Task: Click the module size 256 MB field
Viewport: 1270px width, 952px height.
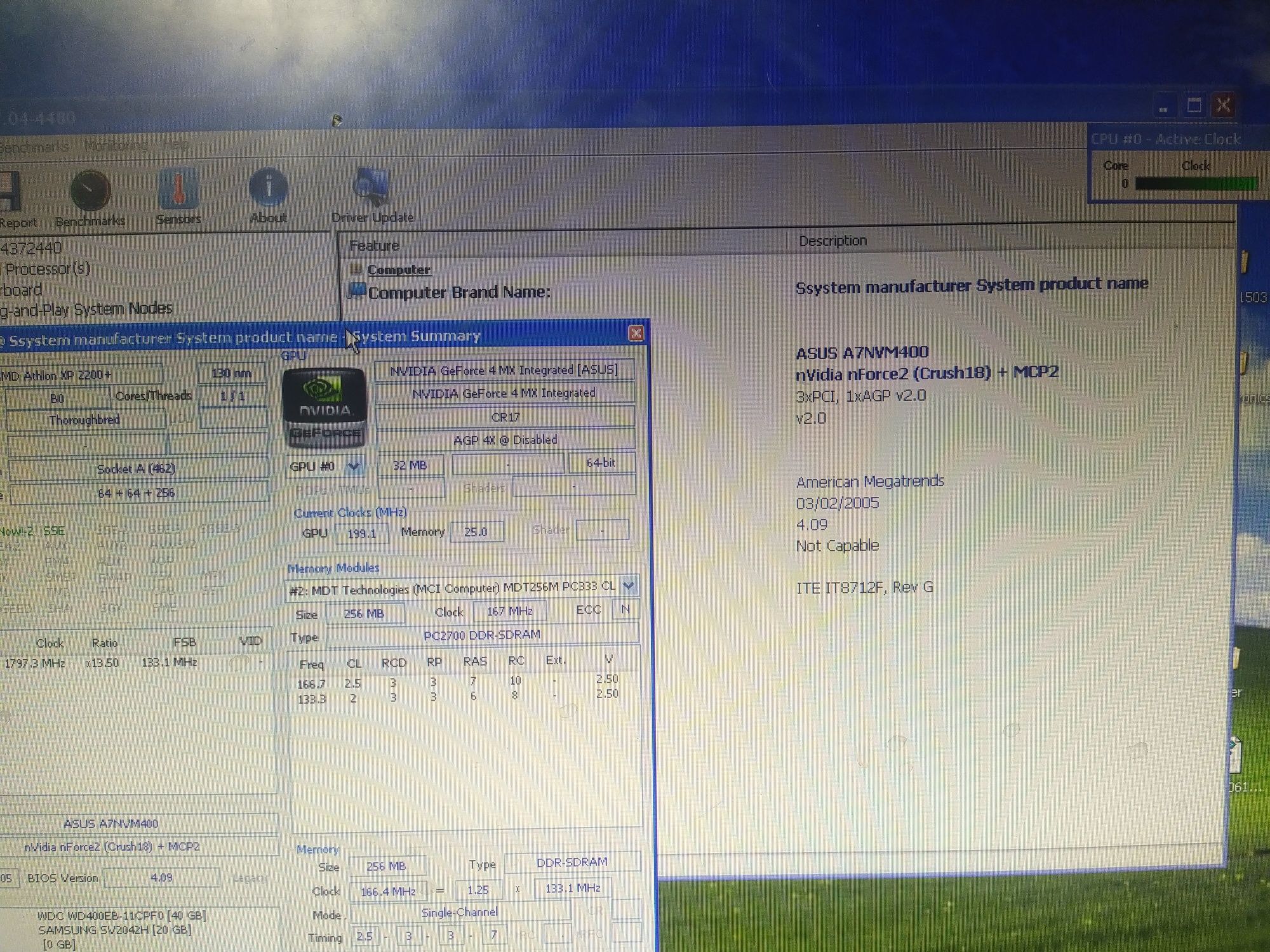Action: 364,614
